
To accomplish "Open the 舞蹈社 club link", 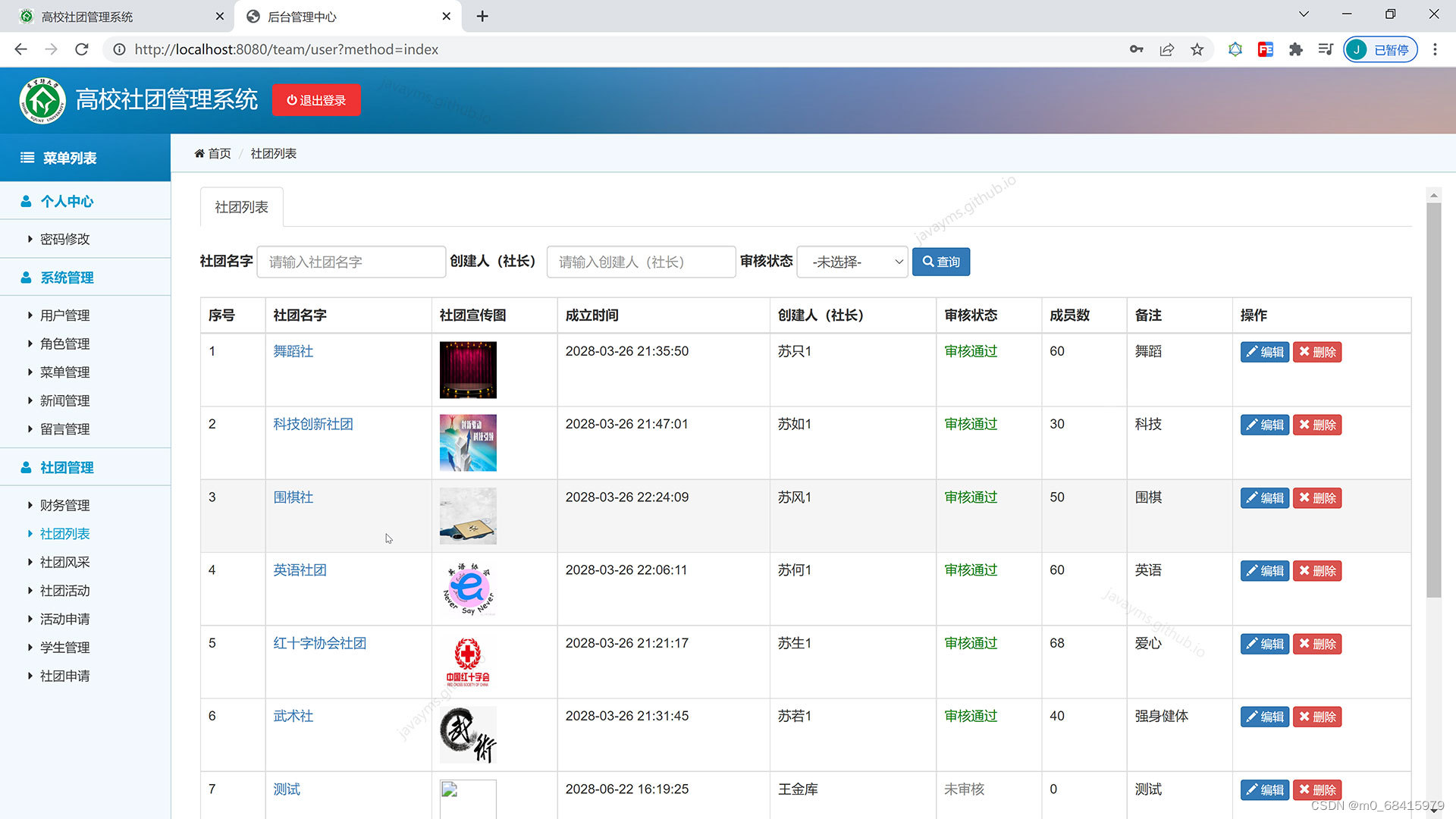I will 293,351.
